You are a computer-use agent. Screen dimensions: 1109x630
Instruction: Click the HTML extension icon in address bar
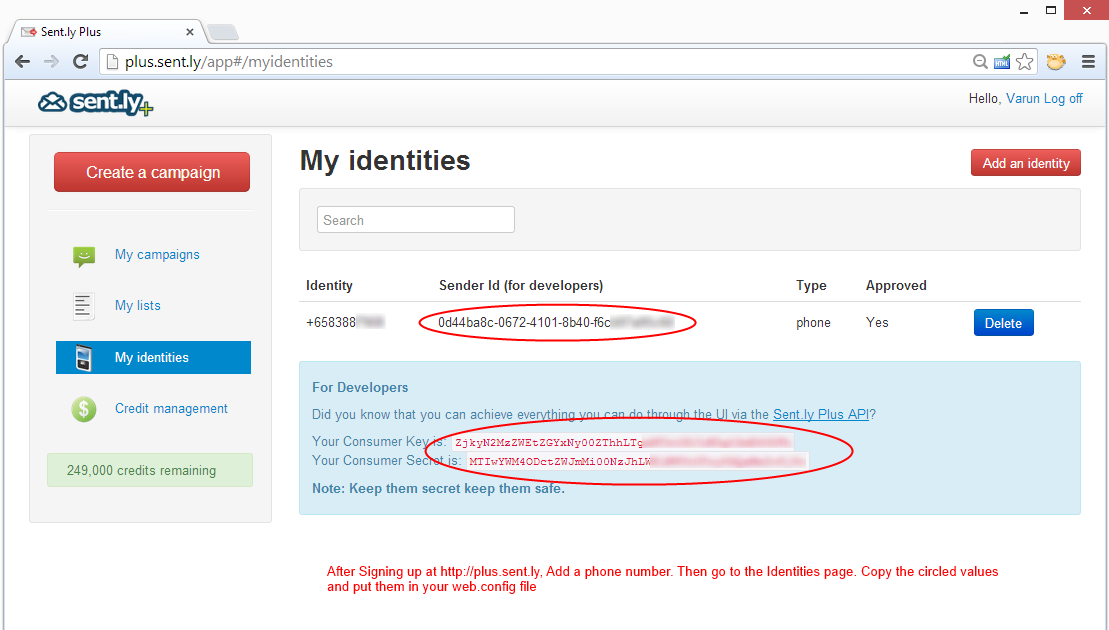point(1001,62)
